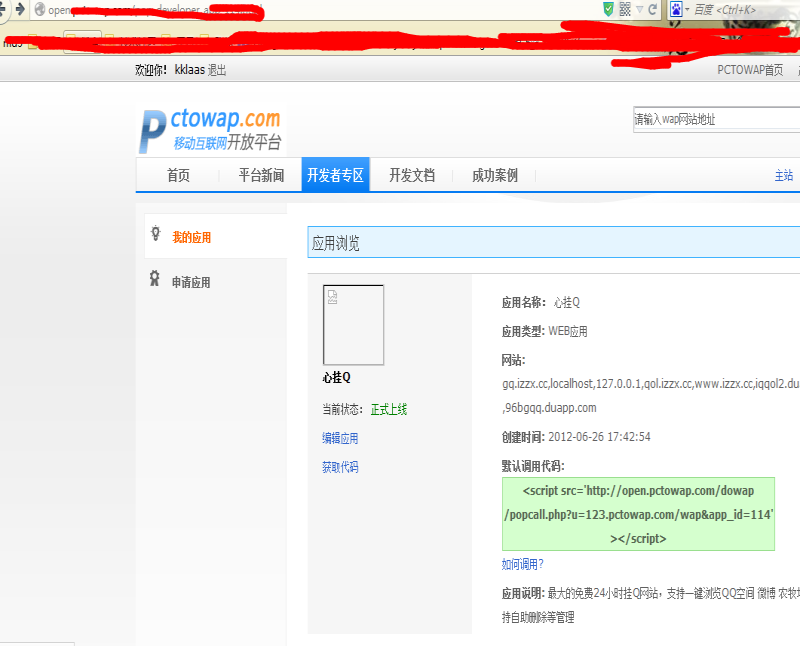
Task: Open the PCTOWAP首页 link
Action: pyautogui.click(x=750, y=70)
